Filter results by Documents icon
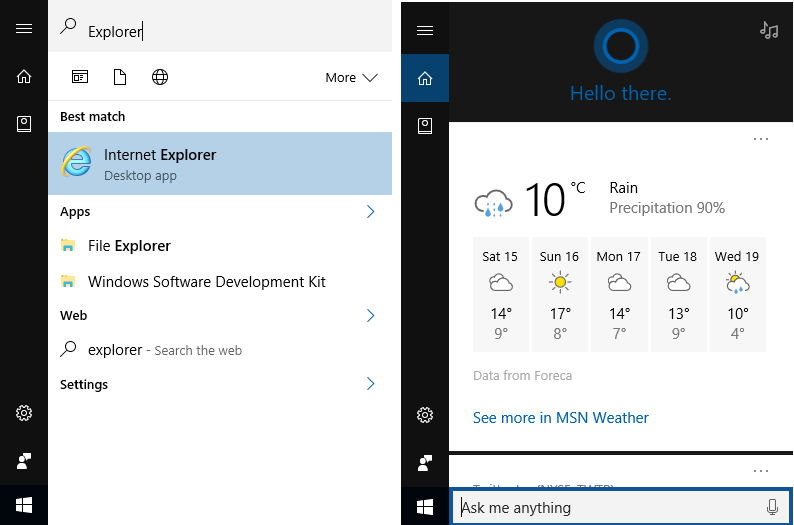Viewport: 794px width, 525px height. pyautogui.click(x=120, y=77)
